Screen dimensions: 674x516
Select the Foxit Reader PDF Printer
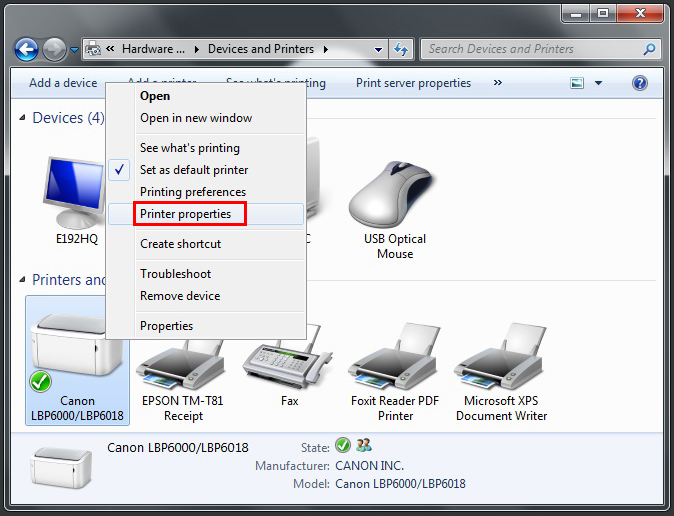(395, 373)
